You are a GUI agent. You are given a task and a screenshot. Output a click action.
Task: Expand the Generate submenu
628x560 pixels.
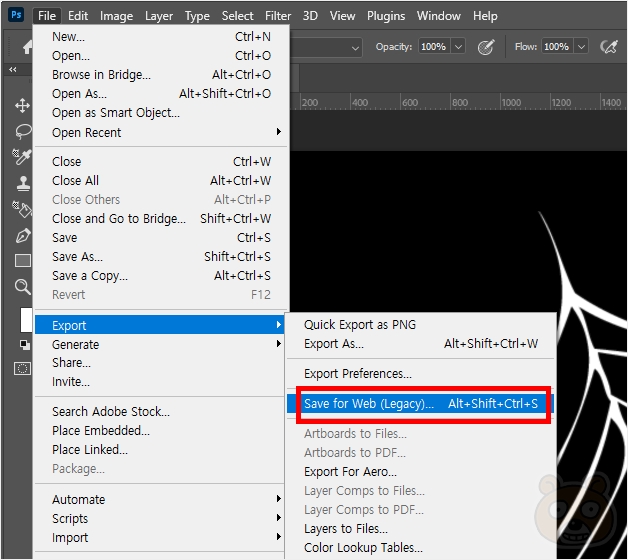click(x=160, y=344)
